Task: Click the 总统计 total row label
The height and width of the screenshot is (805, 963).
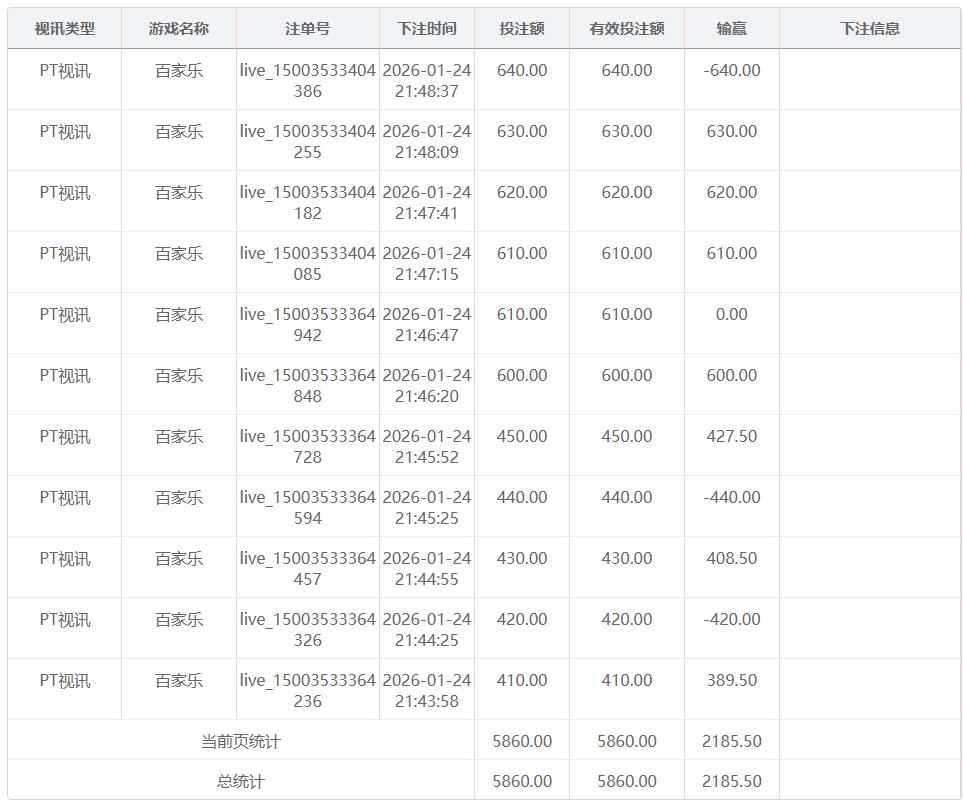Action: [241, 781]
